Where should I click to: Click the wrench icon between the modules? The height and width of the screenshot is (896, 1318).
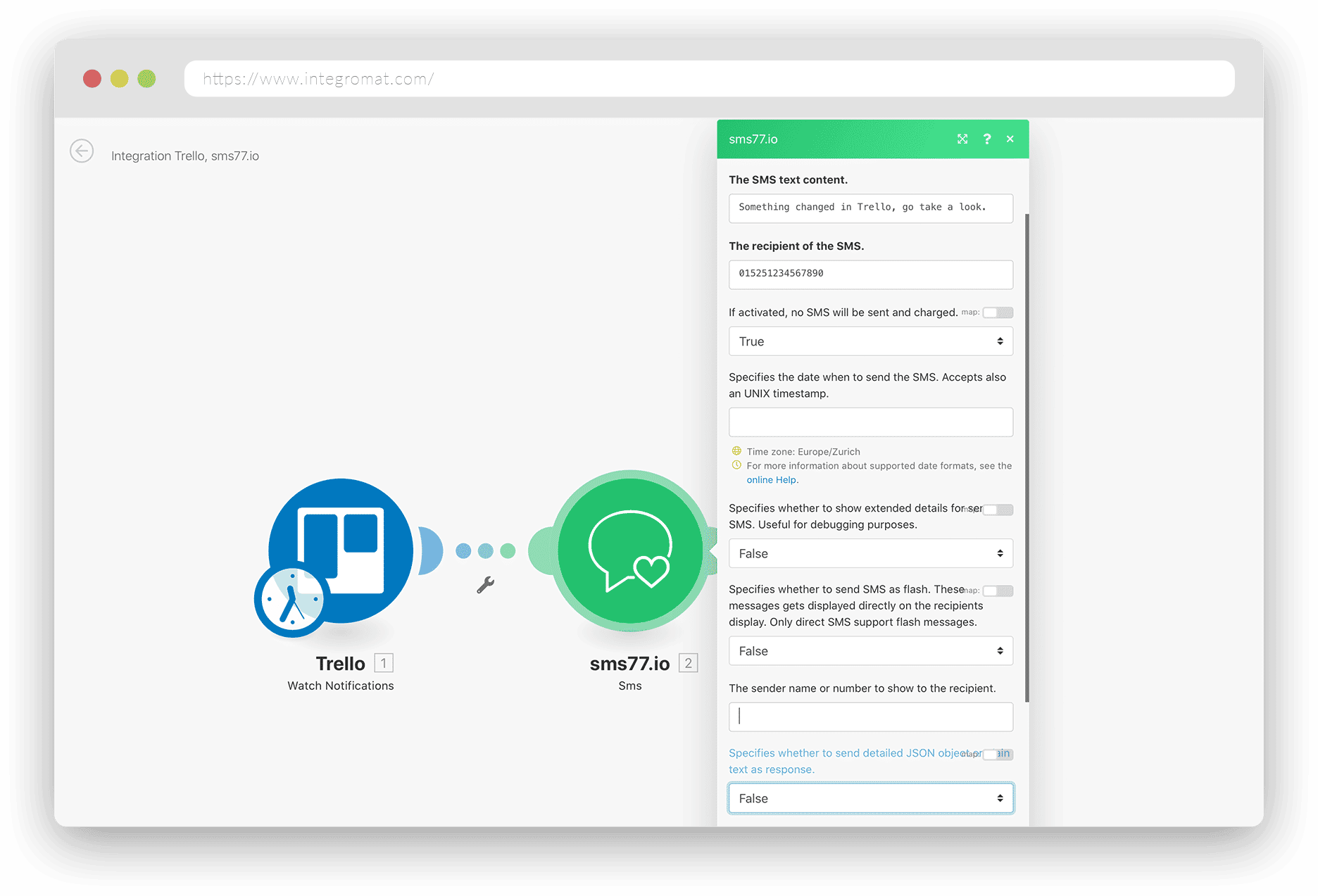click(x=487, y=584)
